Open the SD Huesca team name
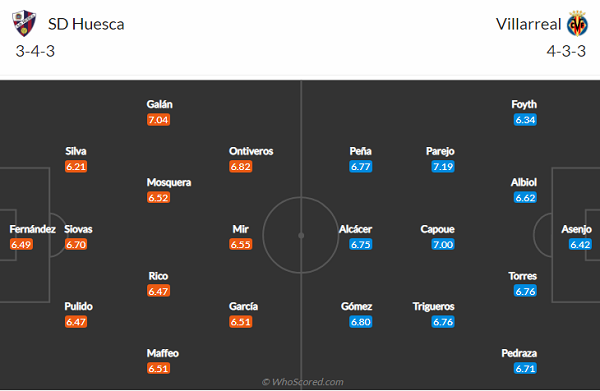600x391 pixels. coord(86,24)
